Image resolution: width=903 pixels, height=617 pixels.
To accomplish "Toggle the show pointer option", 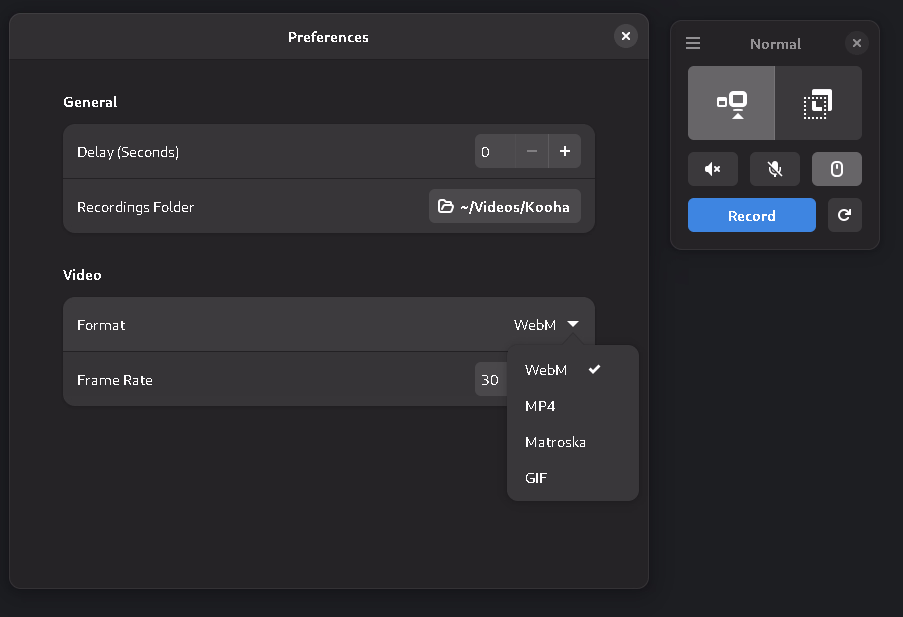I will point(837,169).
